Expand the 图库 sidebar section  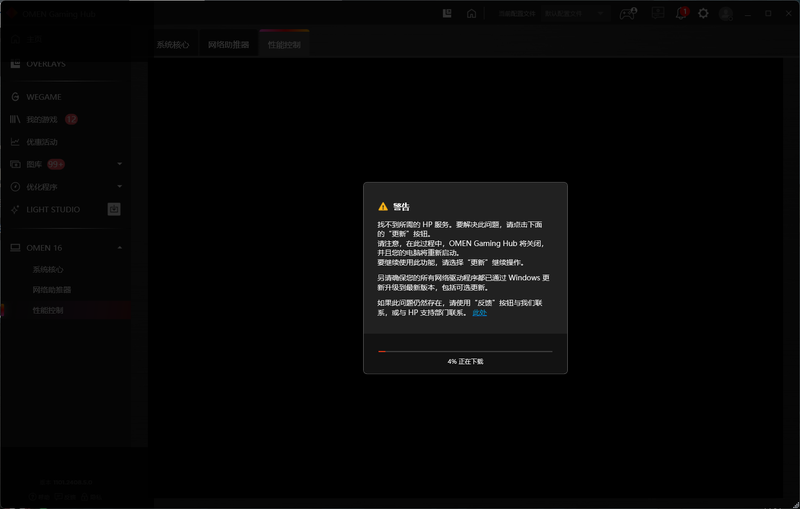tap(119, 164)
